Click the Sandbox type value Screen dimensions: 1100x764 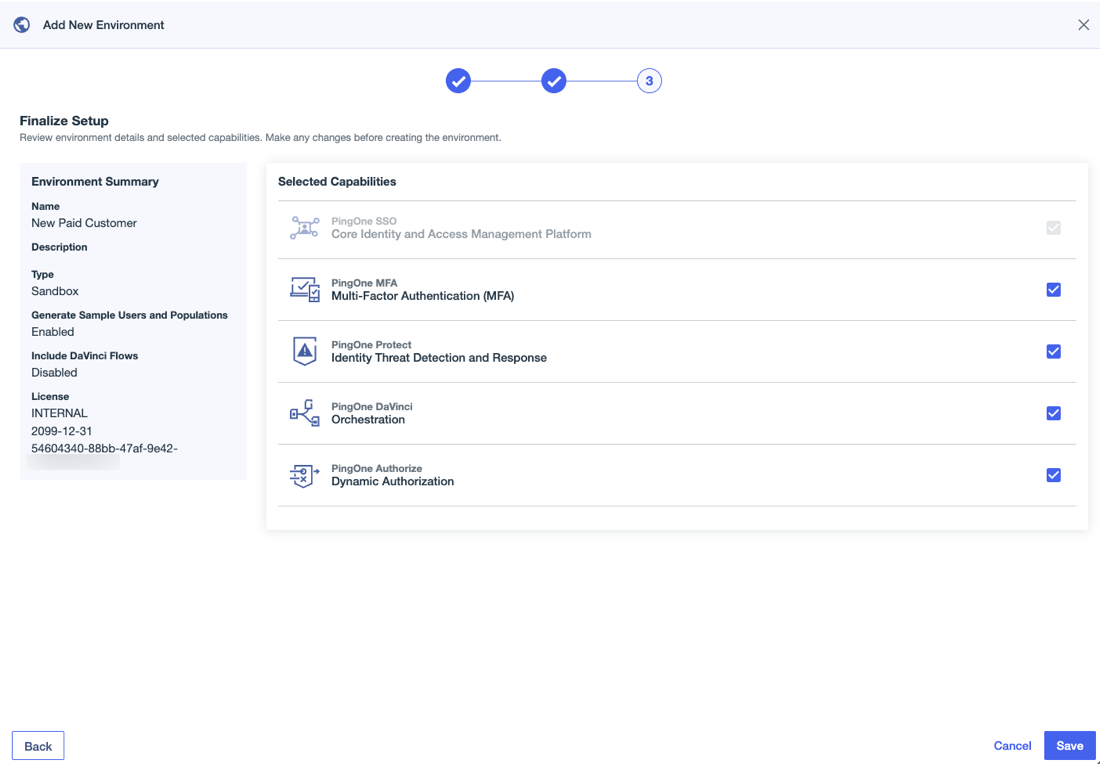(55, 290)
